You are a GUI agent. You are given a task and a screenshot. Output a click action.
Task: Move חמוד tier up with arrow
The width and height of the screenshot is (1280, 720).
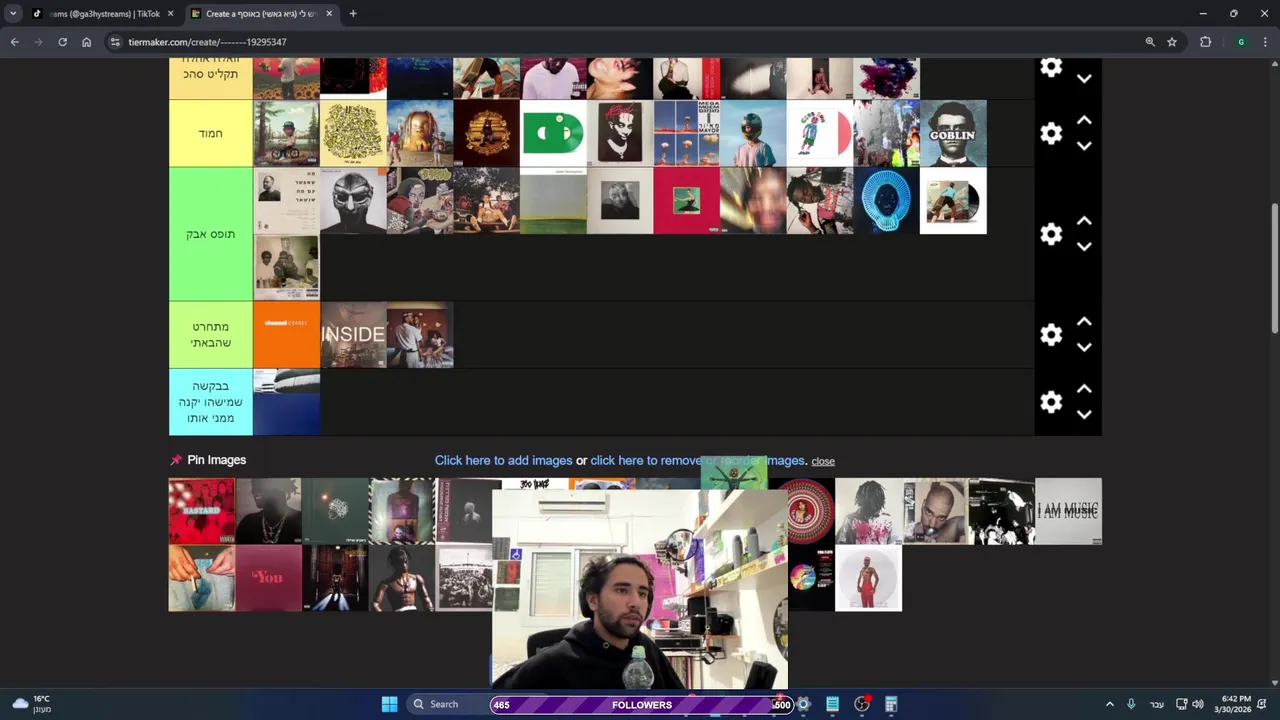click(1084, 120)
